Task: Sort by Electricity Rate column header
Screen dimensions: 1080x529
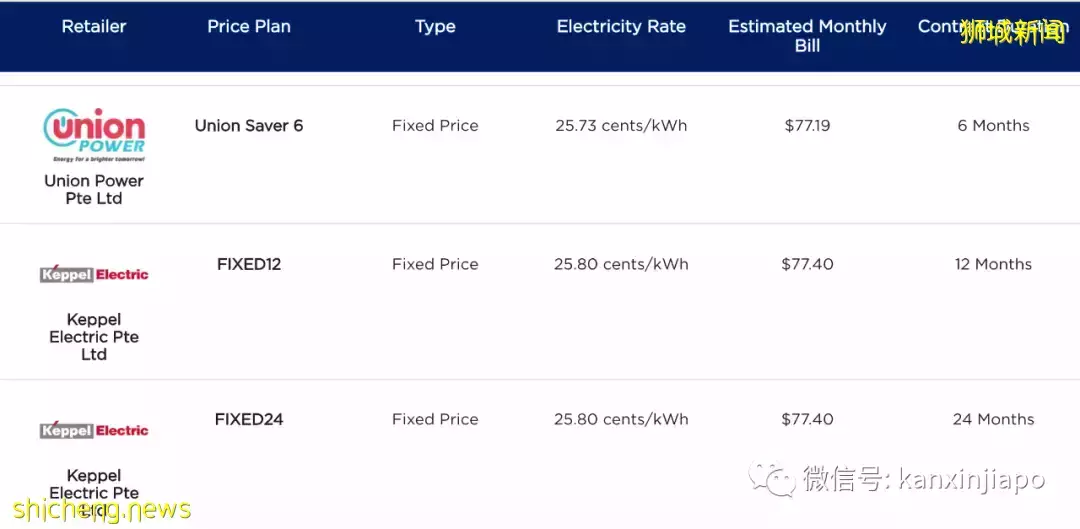Action: [x=621, y=27]
